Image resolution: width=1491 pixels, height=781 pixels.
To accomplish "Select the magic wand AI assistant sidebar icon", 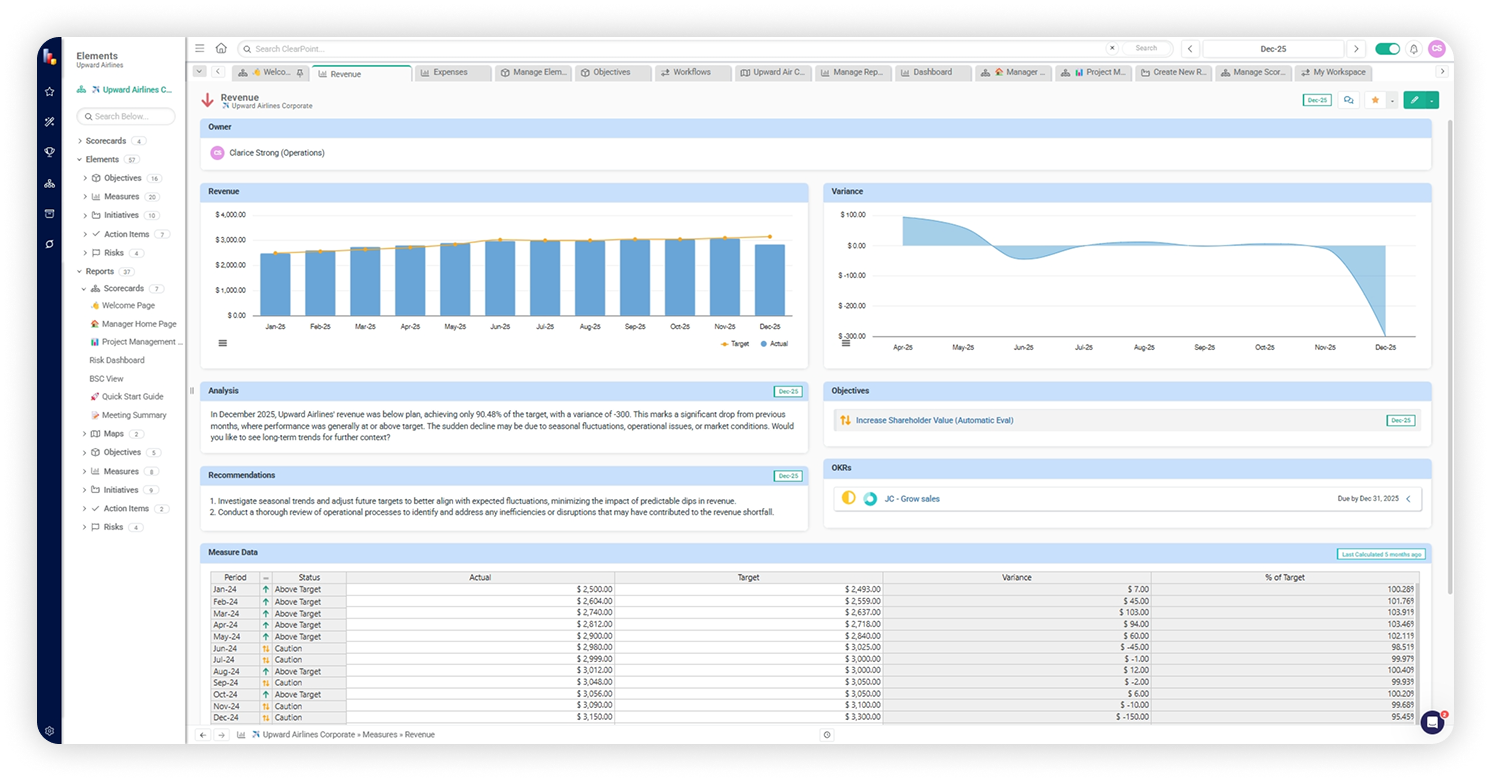I will (x=49, y=122).
